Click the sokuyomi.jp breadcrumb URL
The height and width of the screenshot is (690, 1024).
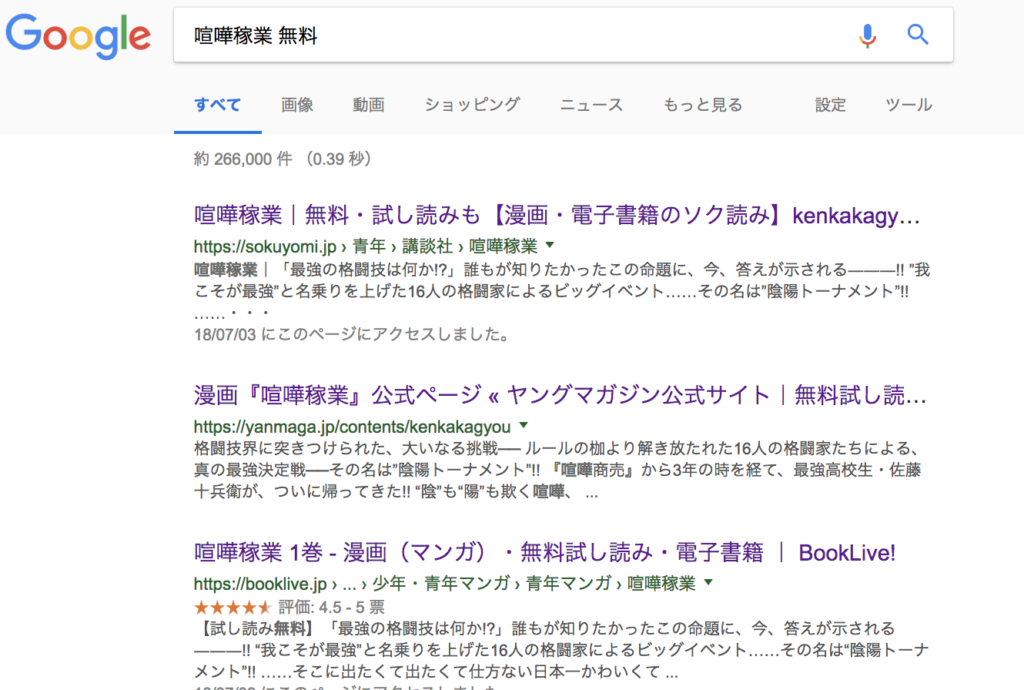[366, 246]
